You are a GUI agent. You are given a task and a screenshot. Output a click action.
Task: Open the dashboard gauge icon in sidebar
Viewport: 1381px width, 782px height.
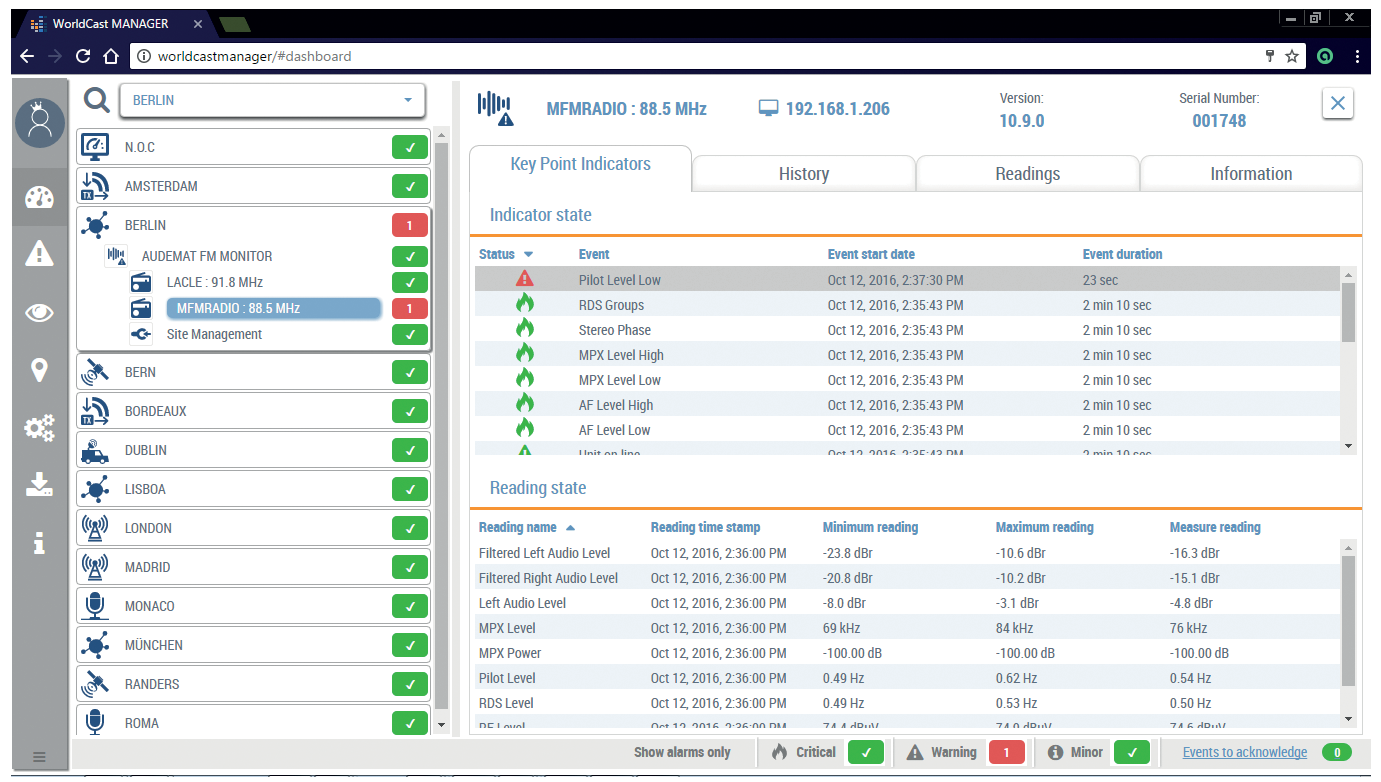[39, 196]
